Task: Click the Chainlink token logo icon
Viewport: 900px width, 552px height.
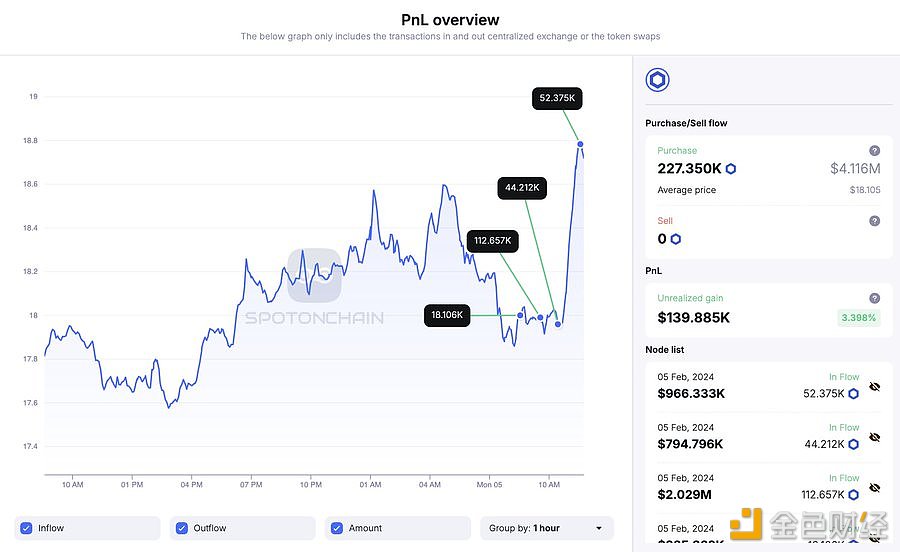Action: 657,80
